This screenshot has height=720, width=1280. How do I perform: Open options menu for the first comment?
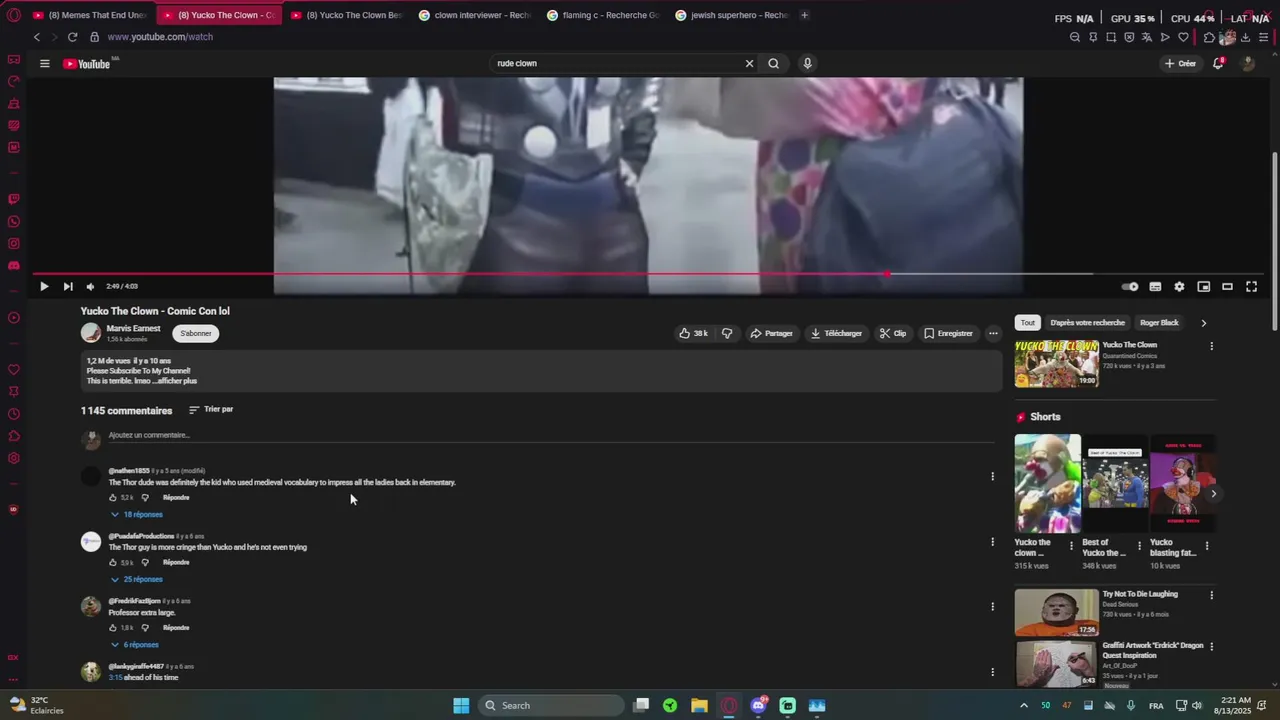pos(992,476)
